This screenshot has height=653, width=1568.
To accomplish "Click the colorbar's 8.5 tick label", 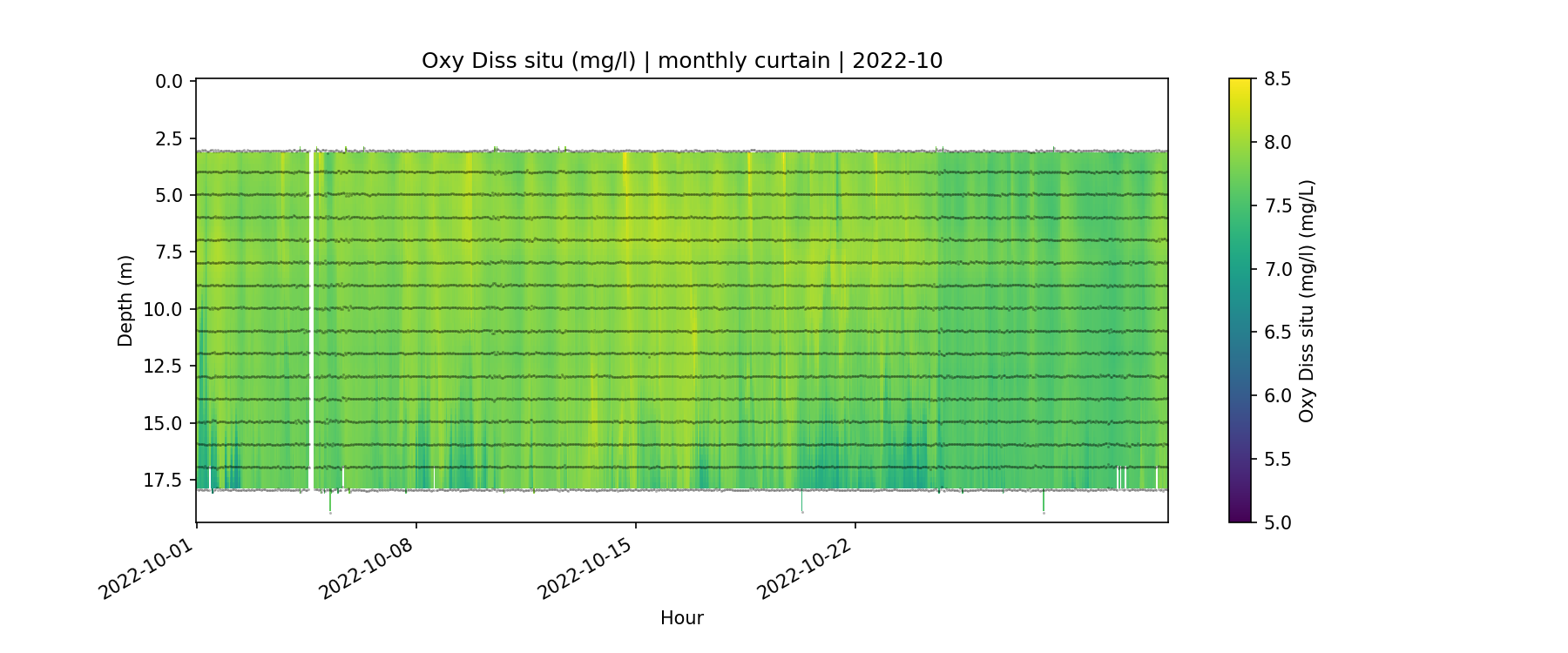I will 1277,79.
